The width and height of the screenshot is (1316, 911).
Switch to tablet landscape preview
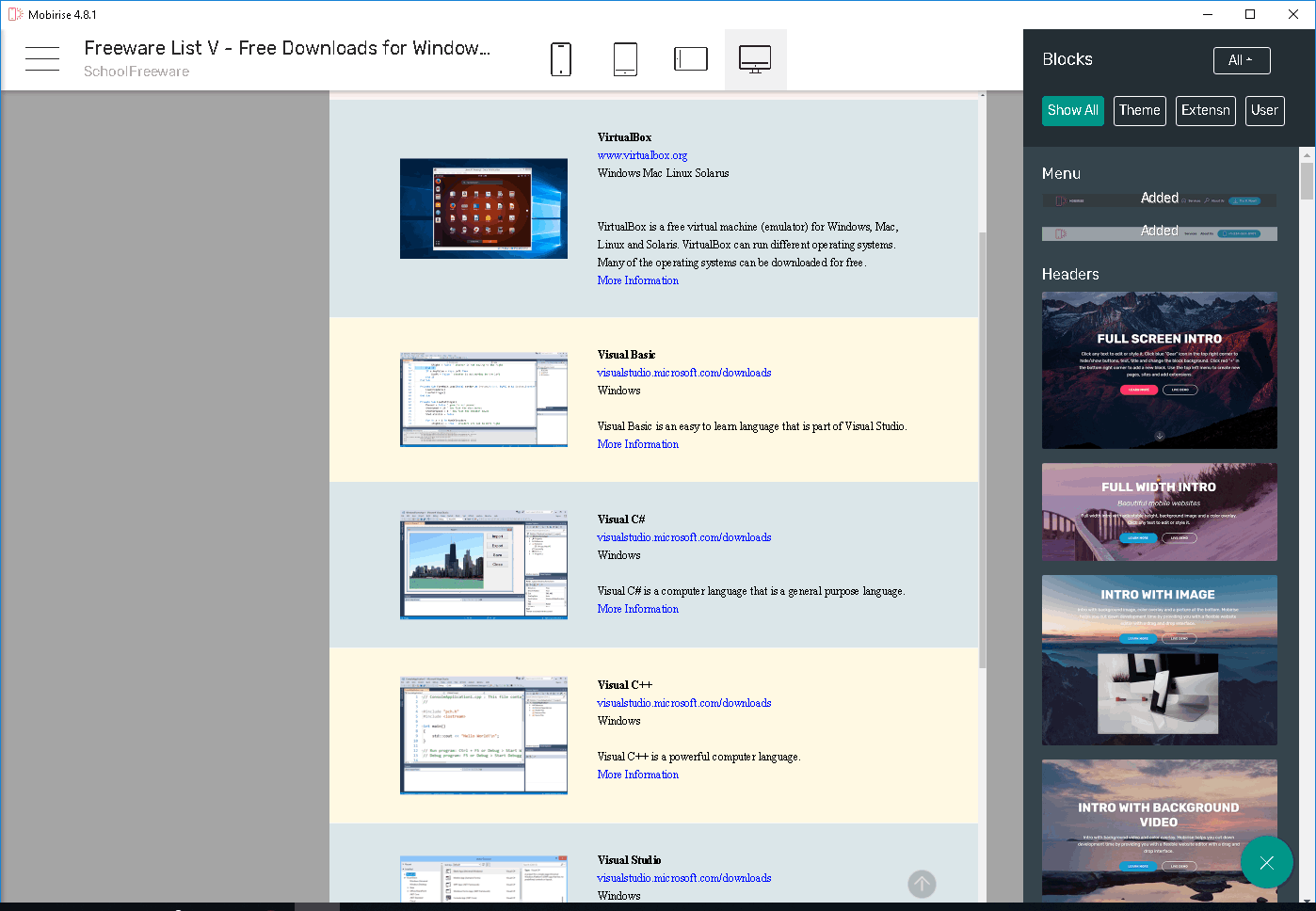(691, 59)
